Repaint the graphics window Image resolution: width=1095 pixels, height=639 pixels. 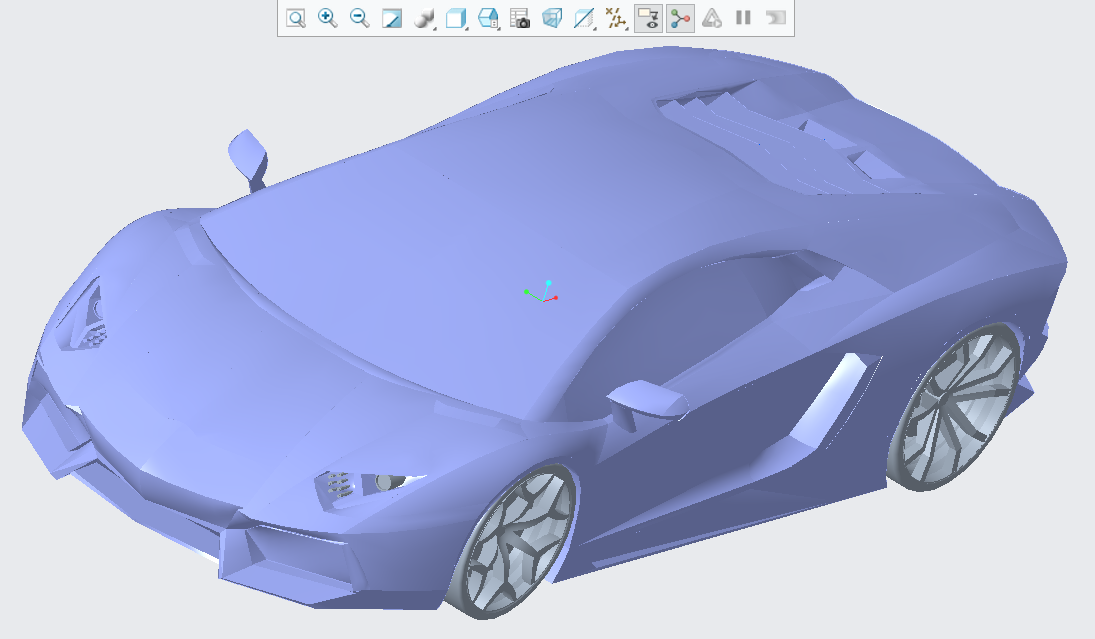click(392, 18)
